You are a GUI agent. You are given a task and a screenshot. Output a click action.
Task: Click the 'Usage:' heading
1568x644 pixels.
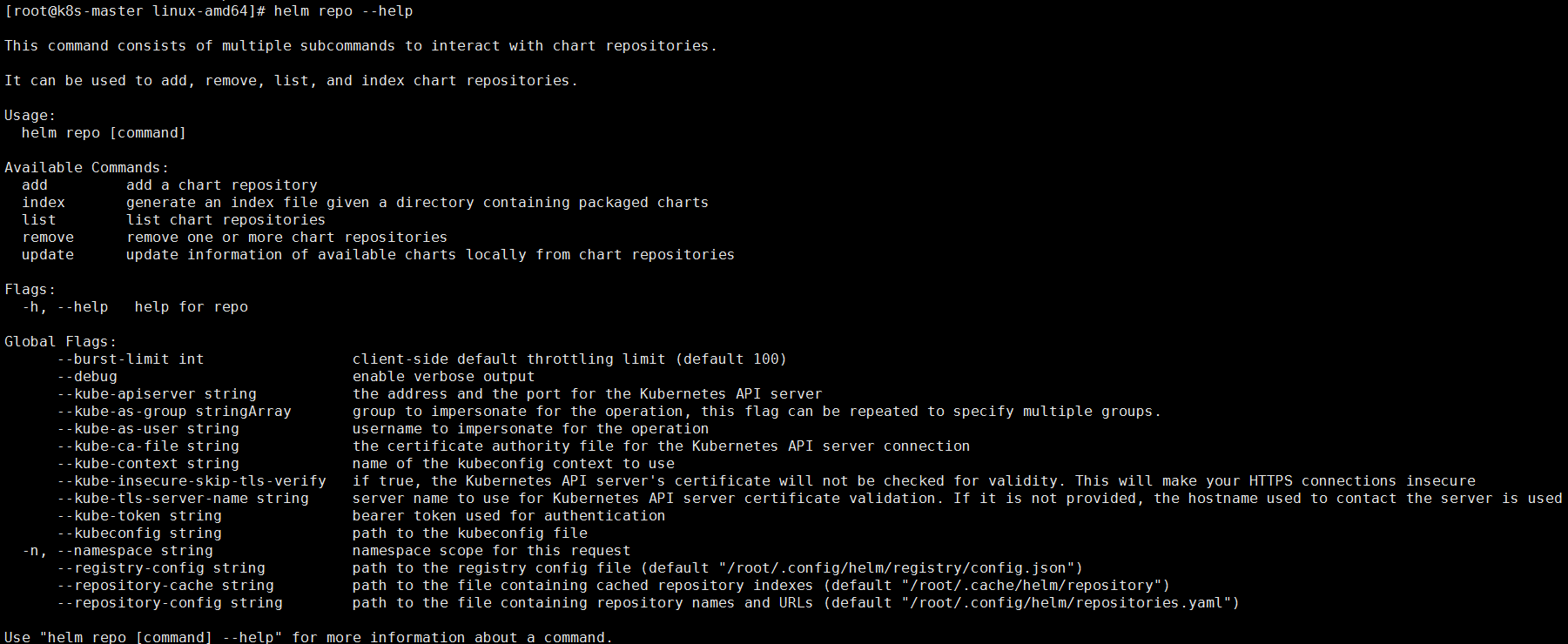(30, 116)
